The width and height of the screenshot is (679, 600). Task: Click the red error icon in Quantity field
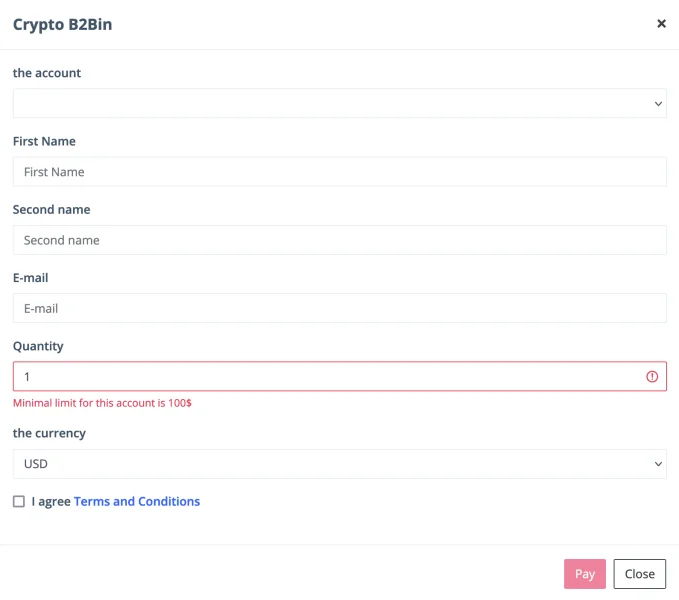(x=652, y=377)
